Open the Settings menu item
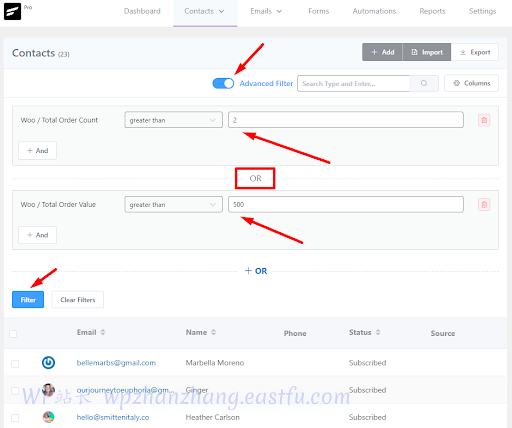The width and height of the screenshot is (512, 428). pyautogui.click(x=482, y=11)
